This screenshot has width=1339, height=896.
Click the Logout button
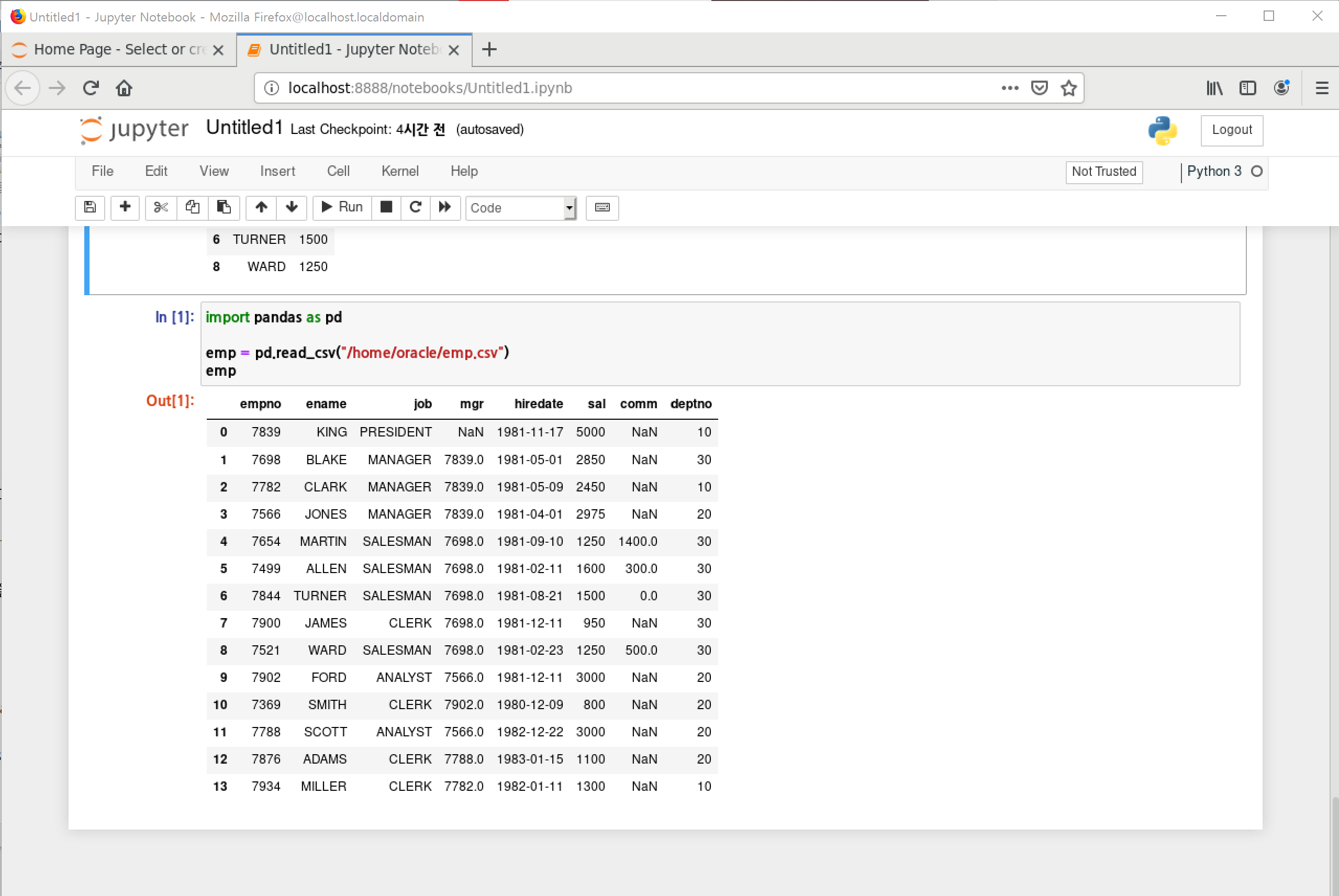click(1231, 130)
